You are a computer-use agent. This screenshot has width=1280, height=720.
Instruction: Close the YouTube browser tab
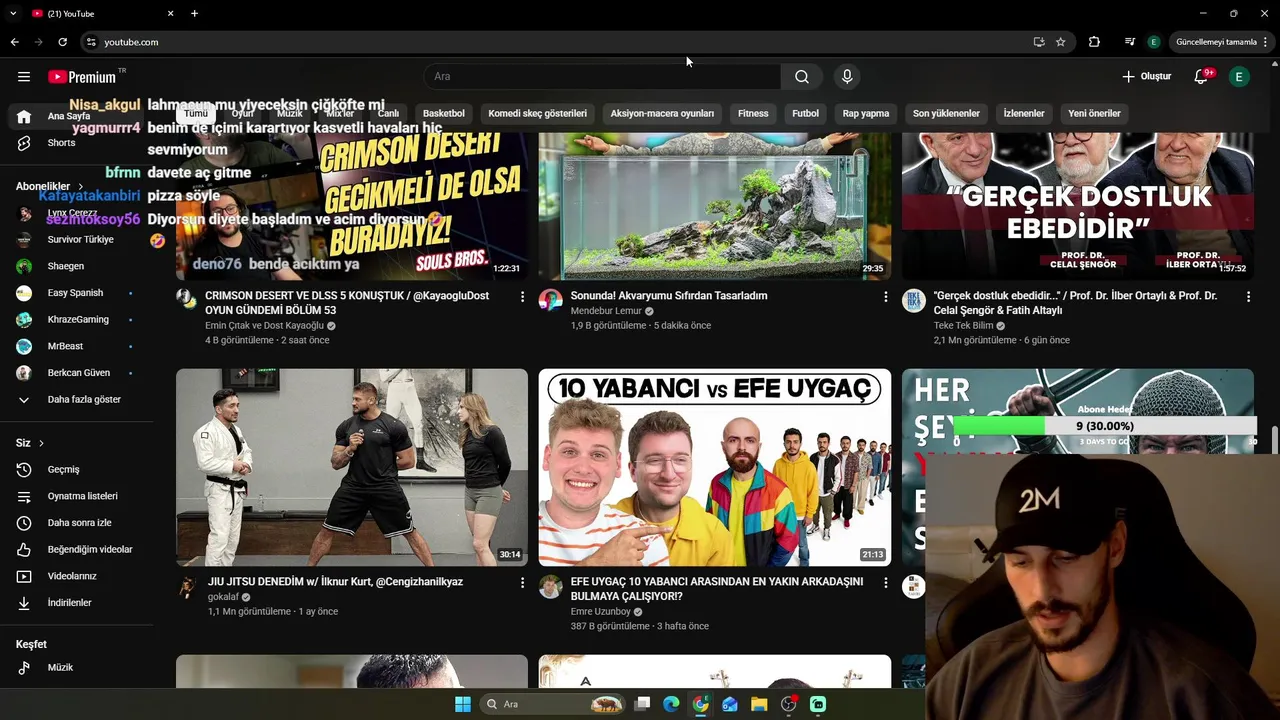point(170,13)
